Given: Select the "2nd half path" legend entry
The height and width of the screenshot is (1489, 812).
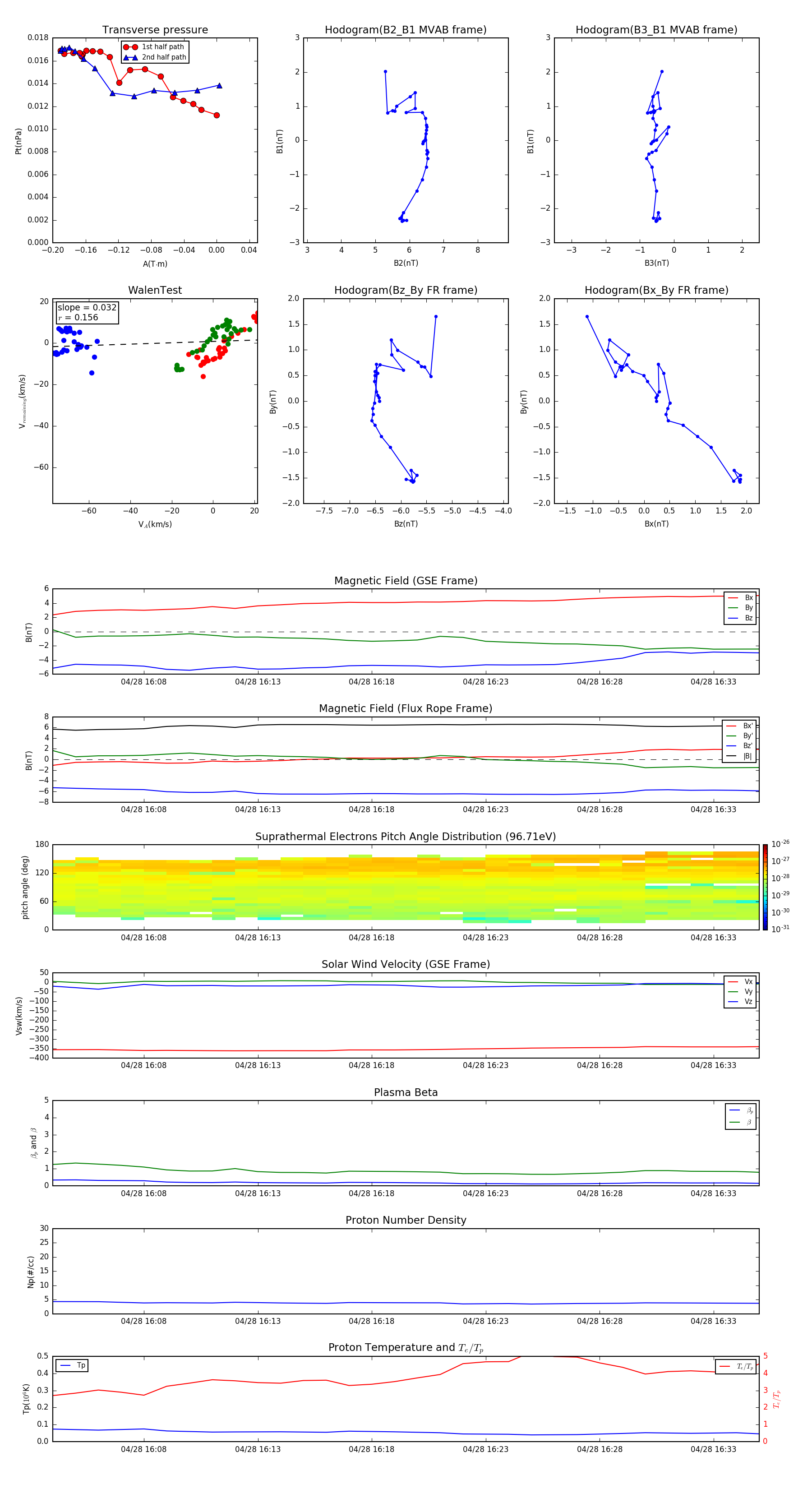Looking at the screenshot, I should pos(155,57).
